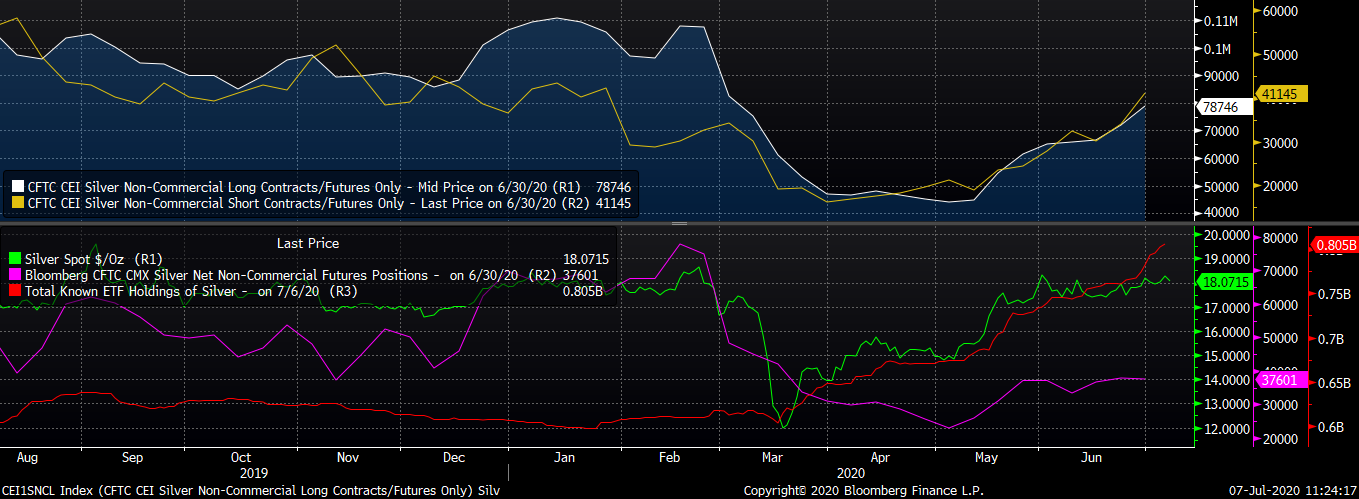Click the Dec label on the time axis

tap(454, 457)
